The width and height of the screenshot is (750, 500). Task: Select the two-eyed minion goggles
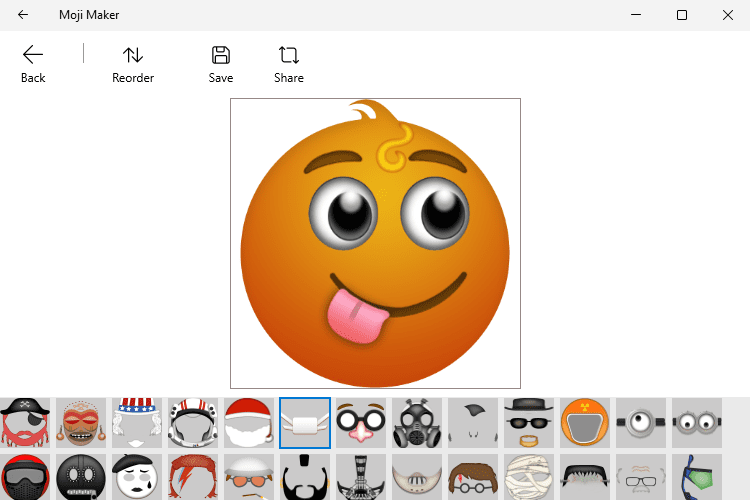point(696,423)
